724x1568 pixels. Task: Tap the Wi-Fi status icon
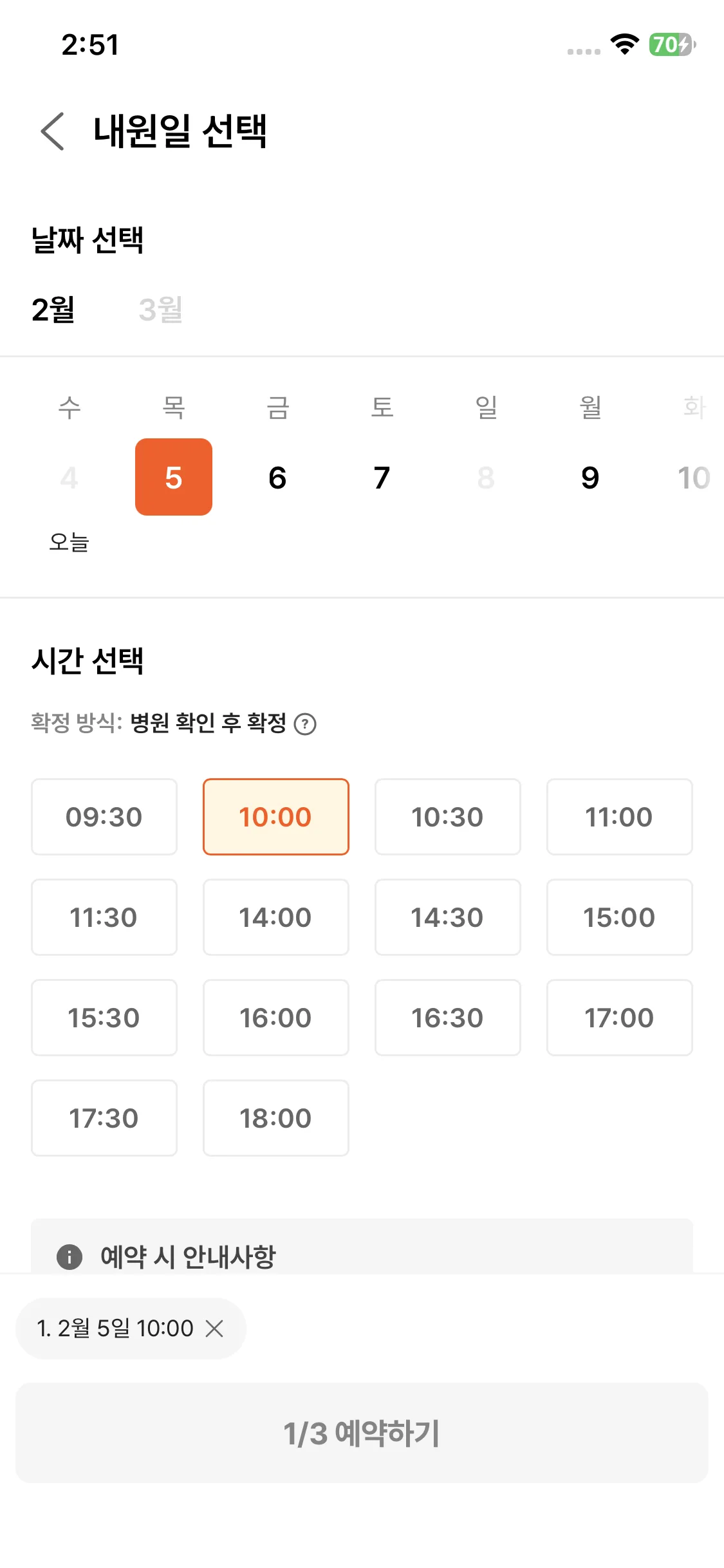(x=624, y=44)
